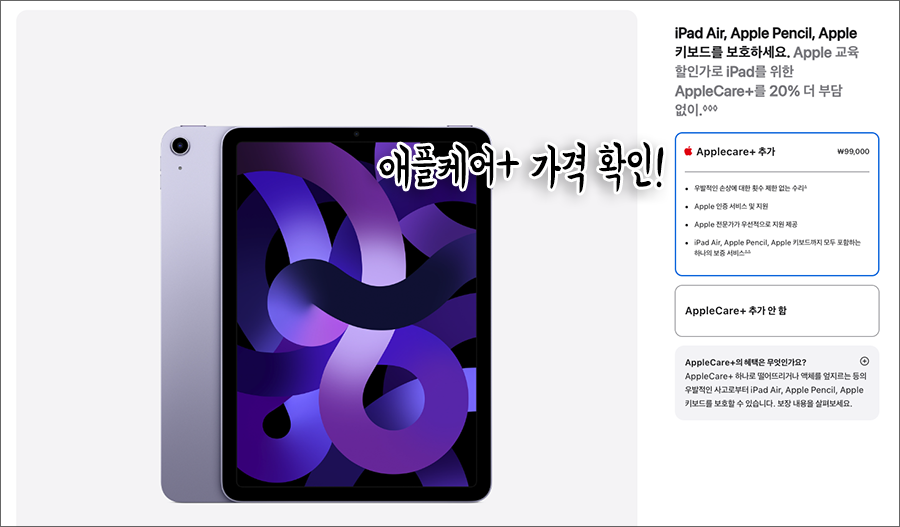Click bullet about 하나의 보증 서비스
The width and height of the screenshot is (900, 527).
777,247
